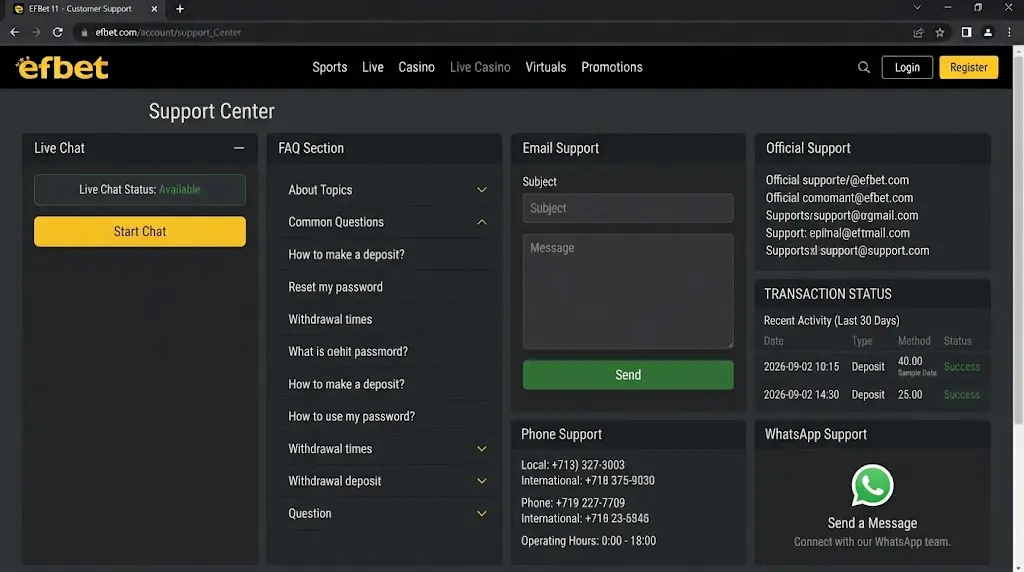Screen dimensions: 1024x572
Task: Click the Message text area
Action: click(628, 291)
